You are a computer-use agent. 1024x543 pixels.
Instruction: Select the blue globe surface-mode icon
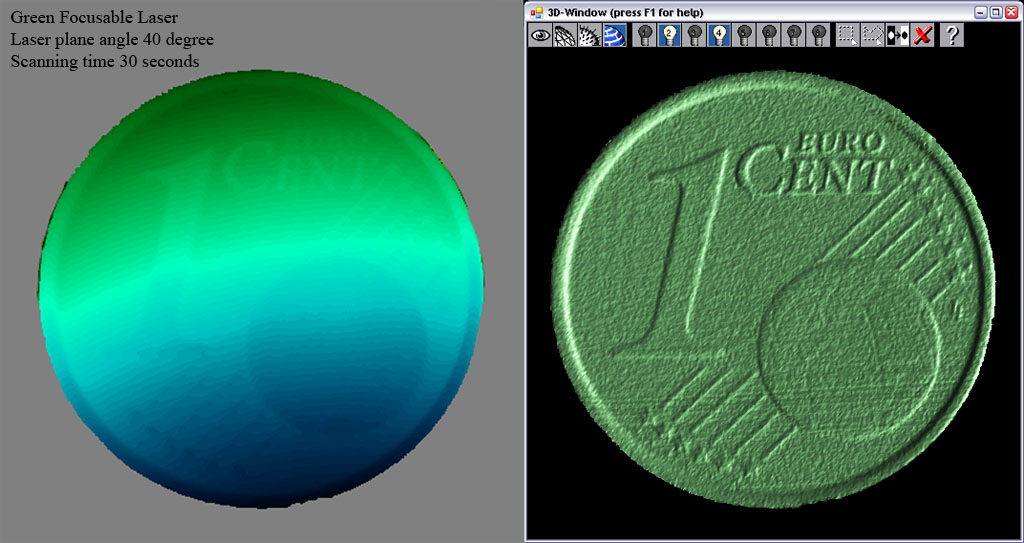click(x=613, y=36)
